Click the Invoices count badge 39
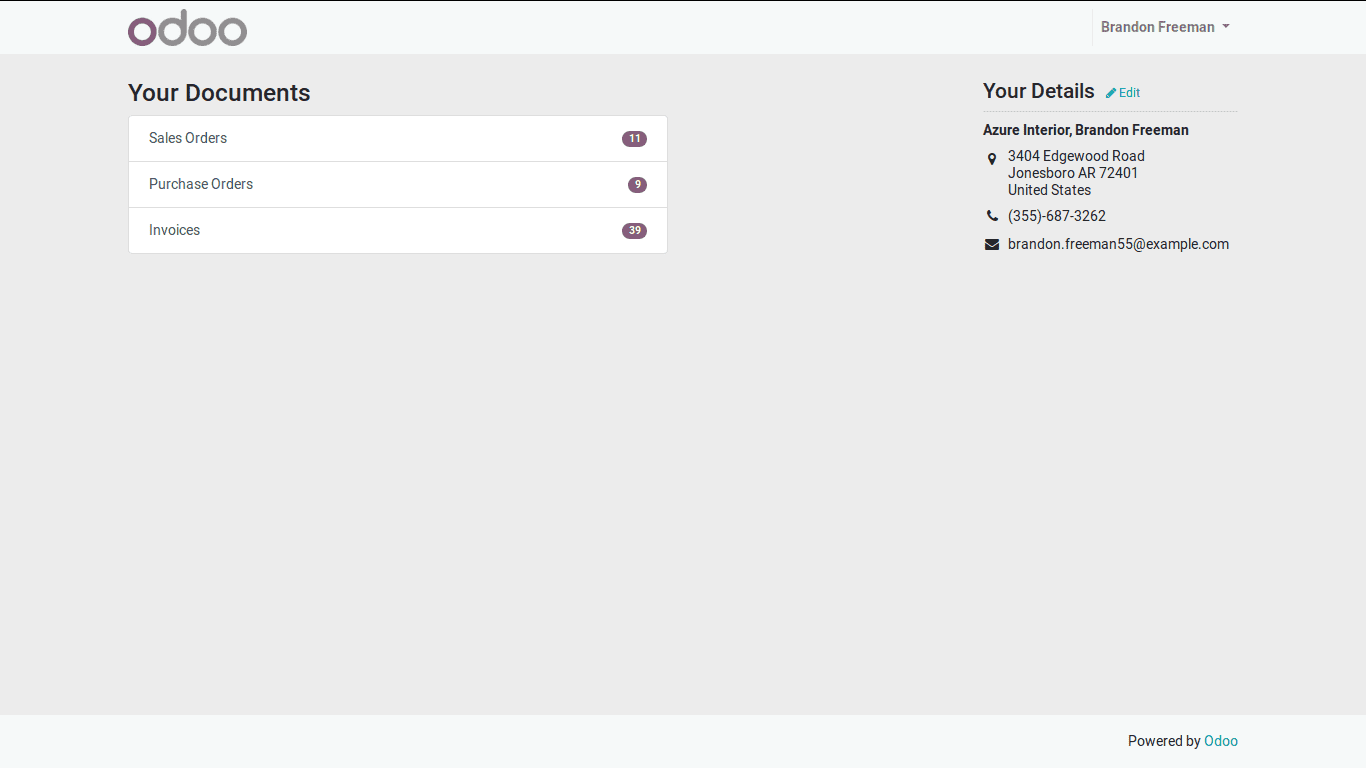This screenshot has width=1366, height=768. pos(634,231)
